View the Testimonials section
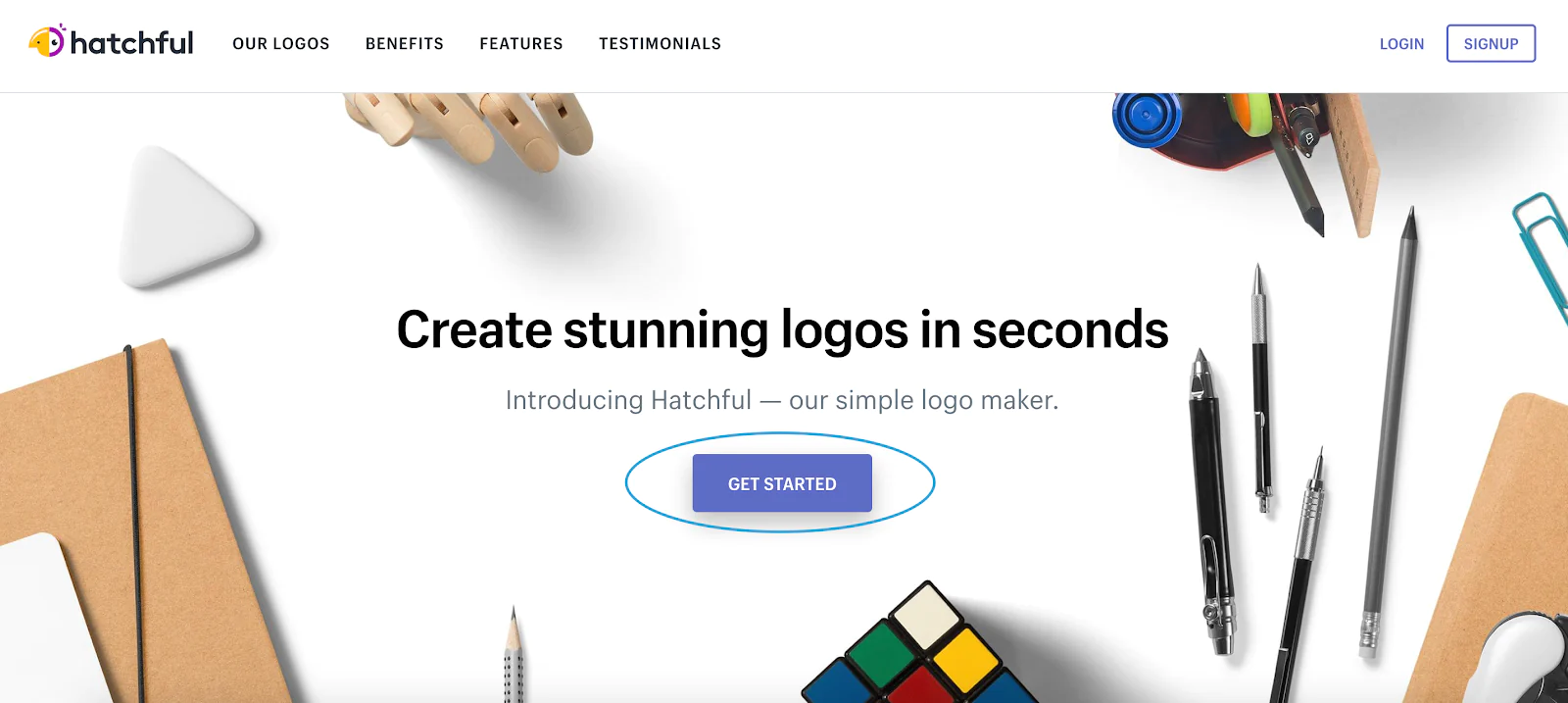Image resolution: width=1568 pixels, height=703 pixels. pyautogui.click(x=661, y=44)
